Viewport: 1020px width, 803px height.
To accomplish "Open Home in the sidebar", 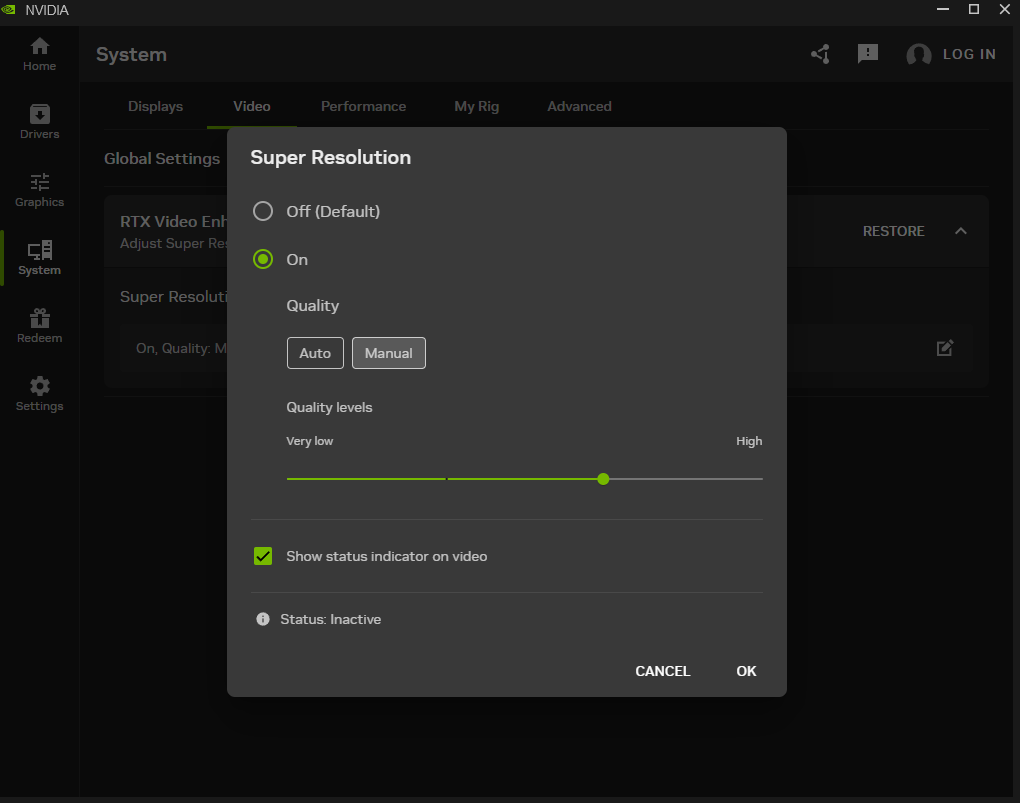I will pos(39,54).
